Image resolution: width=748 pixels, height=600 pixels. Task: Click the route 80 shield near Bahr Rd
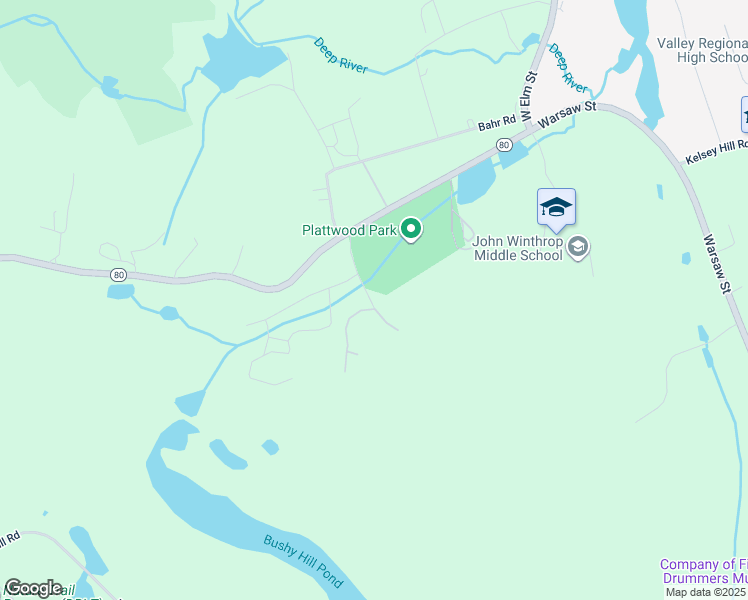click(x=504, y=145)
